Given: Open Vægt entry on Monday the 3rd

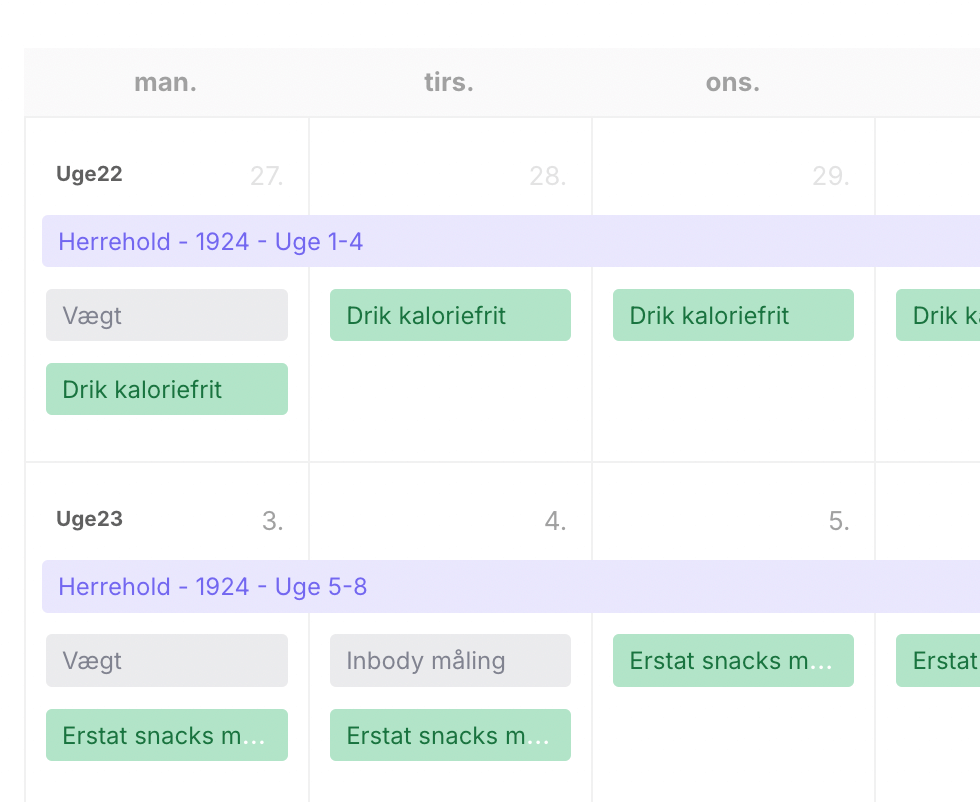Looking at the screenshot, I should coord(167,661).
